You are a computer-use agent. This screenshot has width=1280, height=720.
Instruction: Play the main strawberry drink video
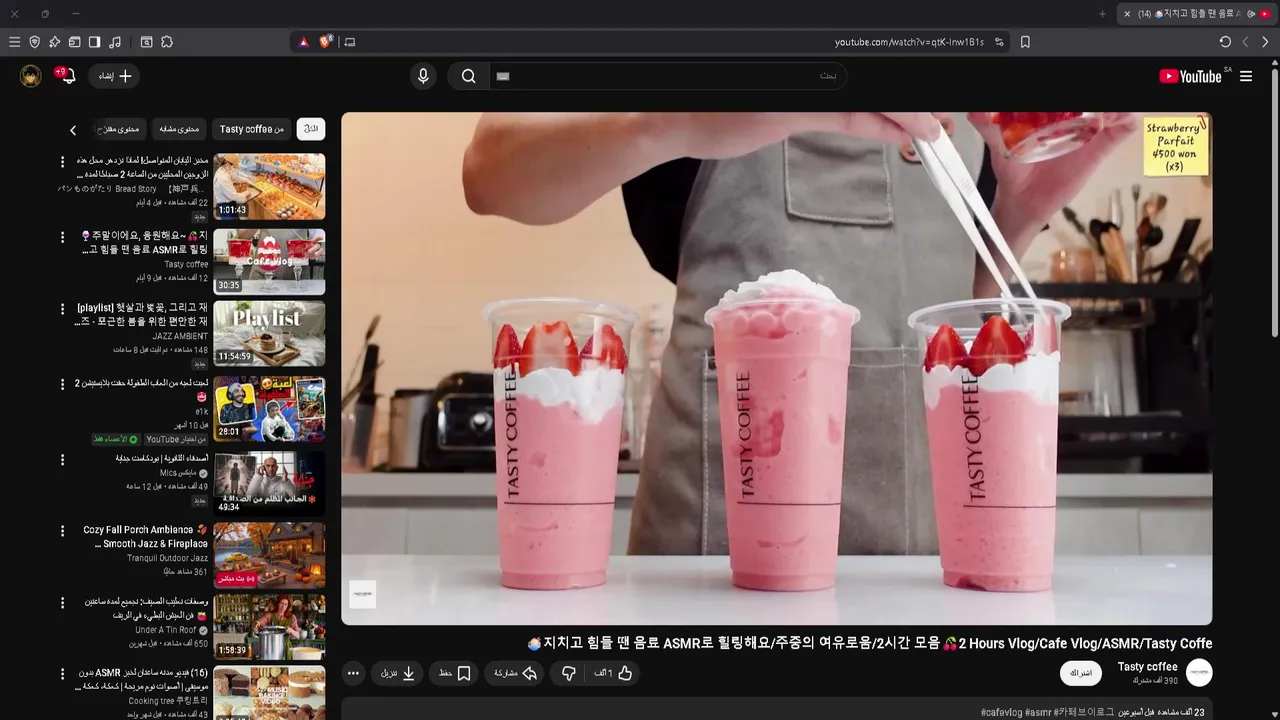pos(777,368)
